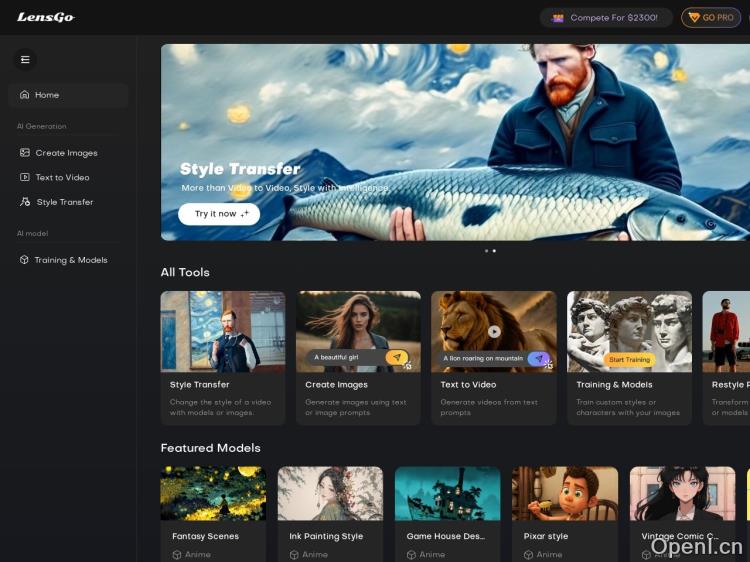The width and height of the screenshot is (750, 562).
Task: Click the diamond icon in GO PRO
Action: 694,18
